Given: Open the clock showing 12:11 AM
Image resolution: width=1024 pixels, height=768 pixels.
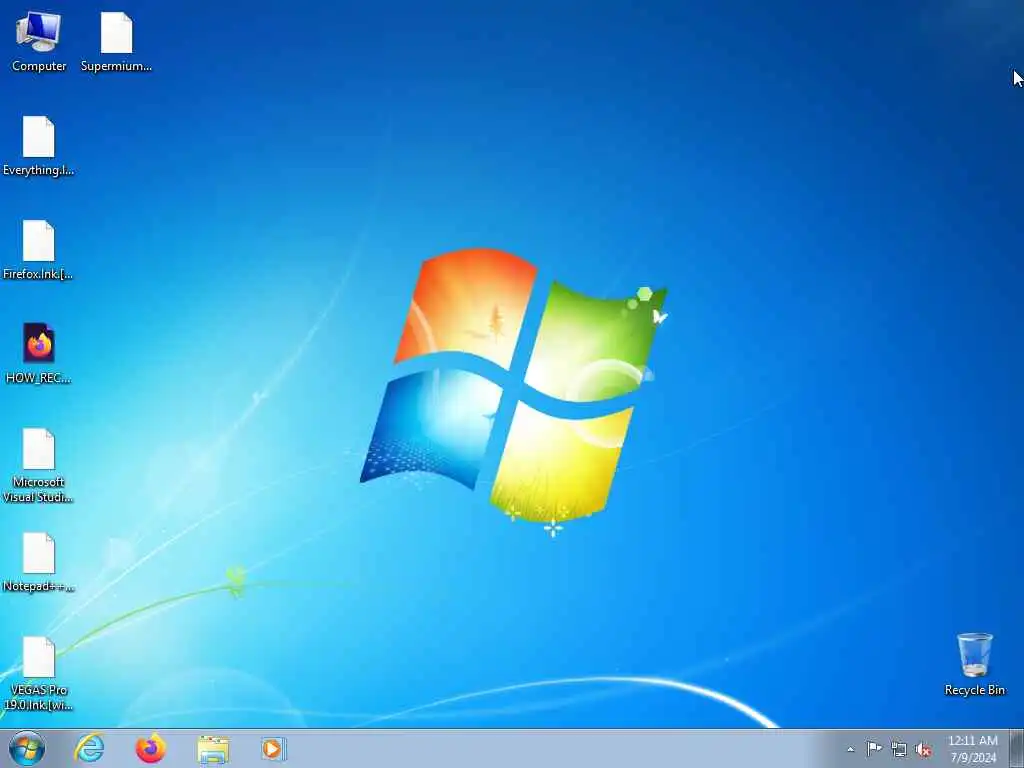Looking at the screenshot, I should tap(973, 749).
